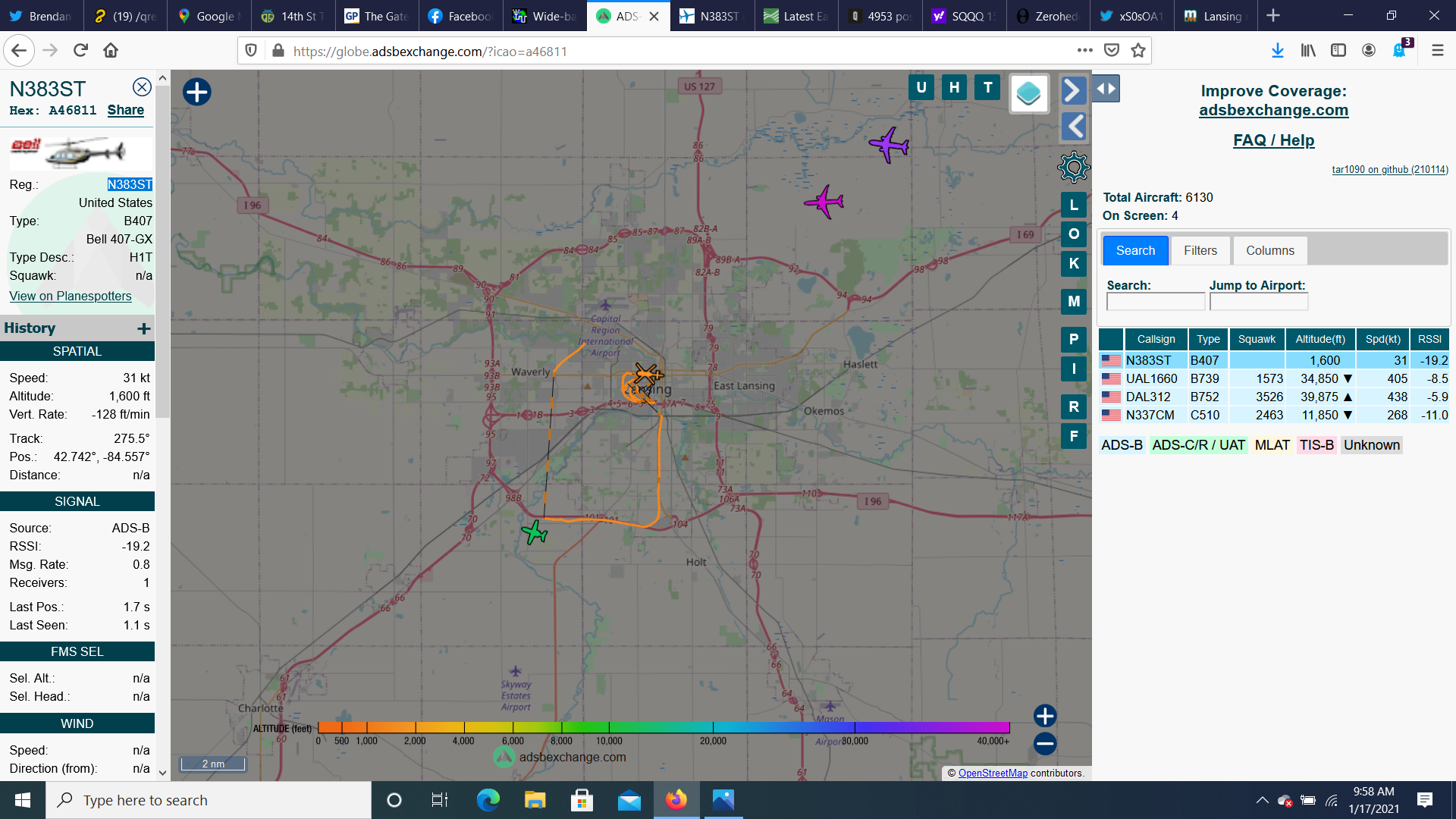Select the DAL312 aircraft row

(1274, 397)
